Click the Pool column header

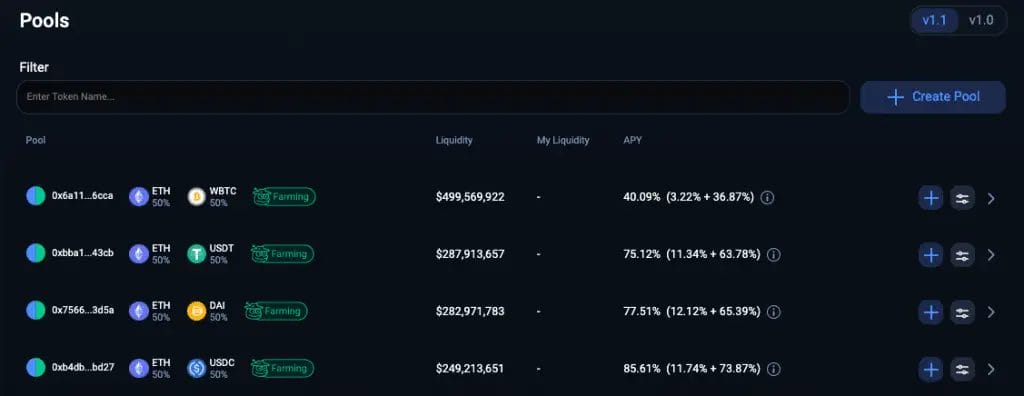(35, 140)
